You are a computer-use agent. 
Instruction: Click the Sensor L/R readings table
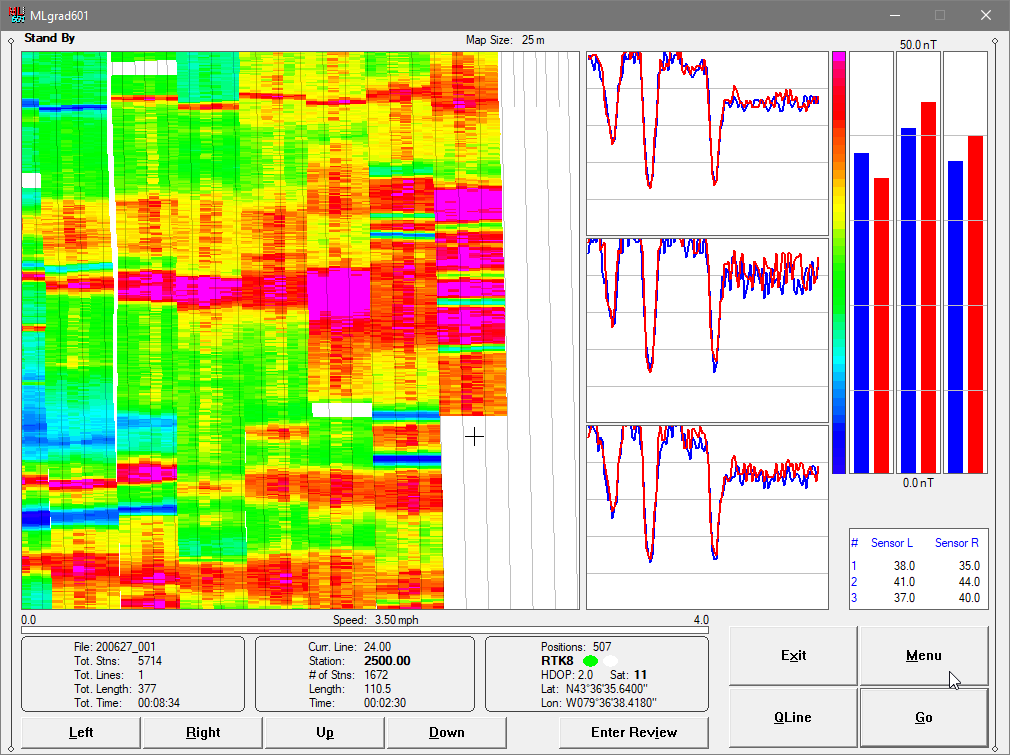[919, 569]
